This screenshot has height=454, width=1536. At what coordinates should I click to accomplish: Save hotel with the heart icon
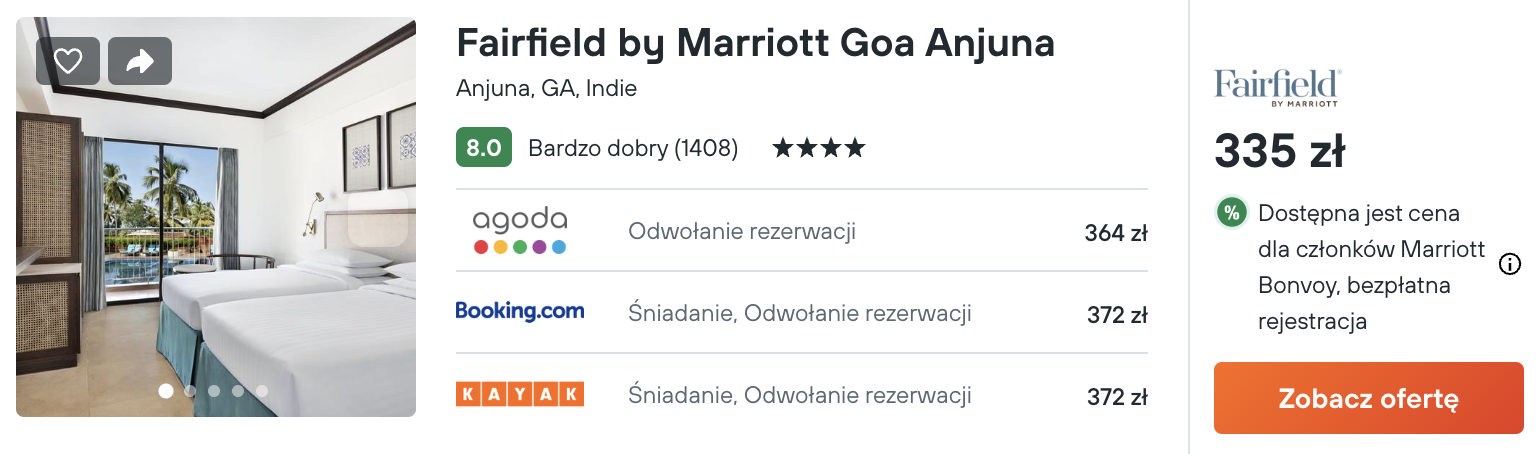tap(68, 61)
